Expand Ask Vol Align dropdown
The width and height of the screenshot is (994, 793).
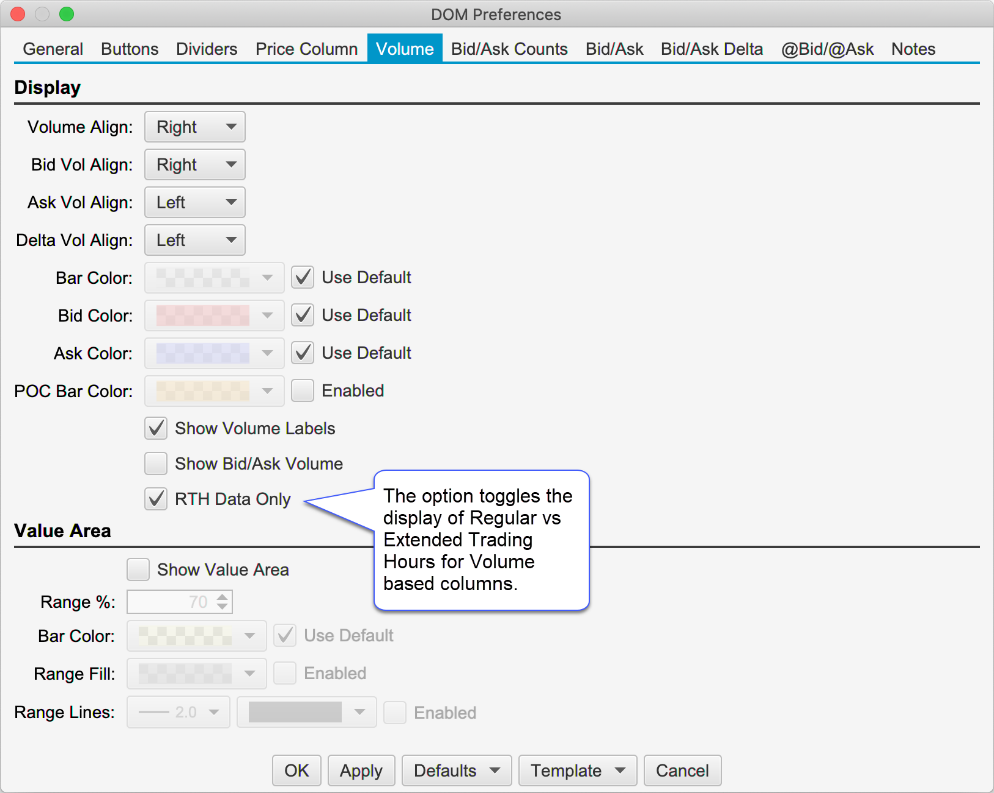click(x=195, y=203)
